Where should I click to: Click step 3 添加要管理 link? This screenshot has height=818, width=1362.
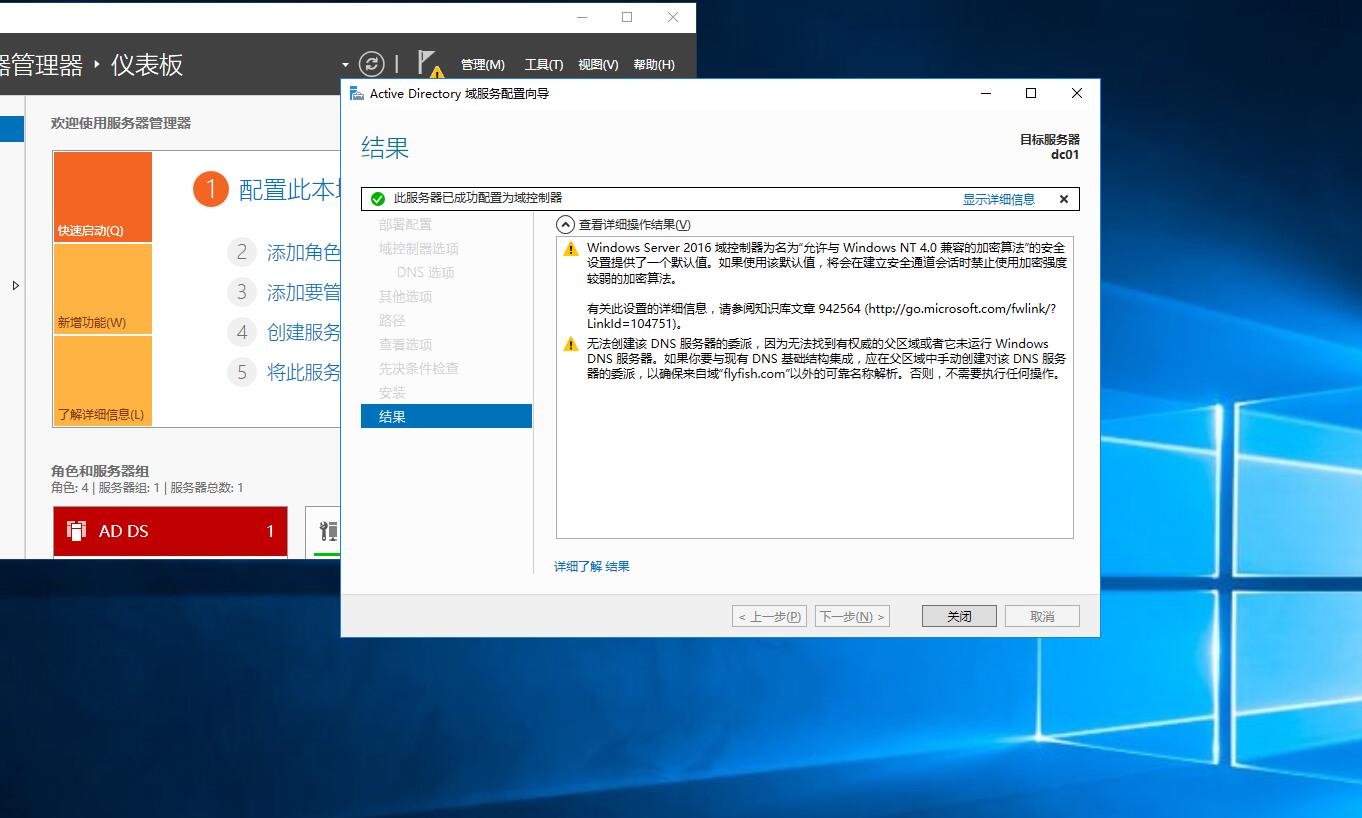pyautogui.click(x=303, y=292)
